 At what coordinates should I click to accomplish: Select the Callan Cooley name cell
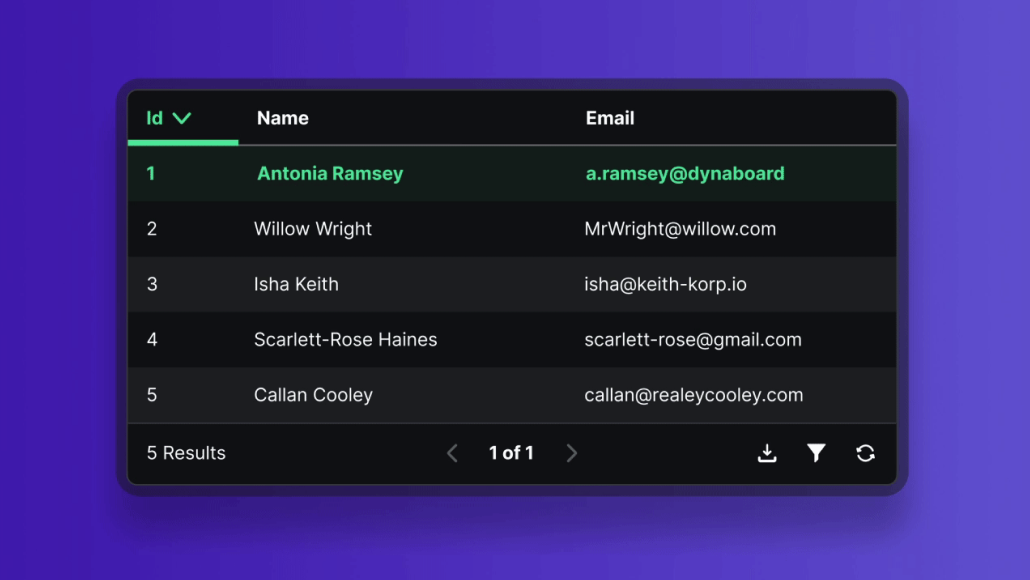pos(313,395)
